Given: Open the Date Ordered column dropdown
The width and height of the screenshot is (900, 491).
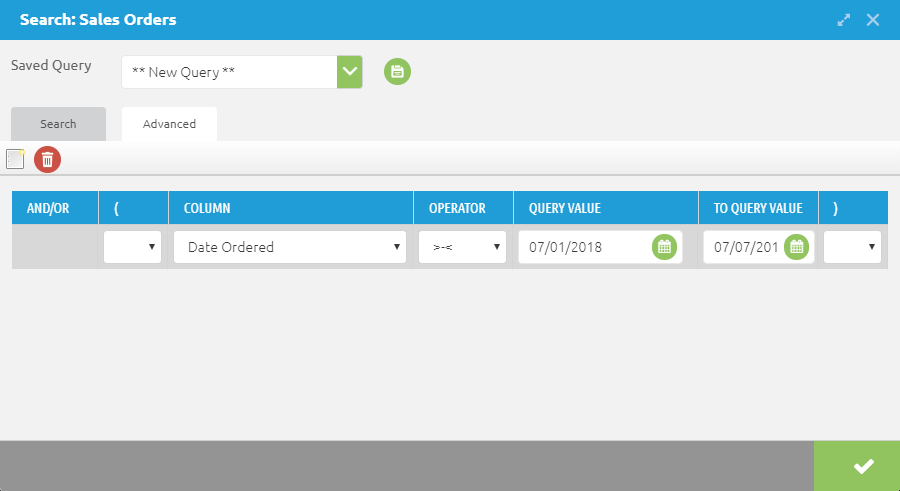Looking at the screenshot, I should 290,247.
